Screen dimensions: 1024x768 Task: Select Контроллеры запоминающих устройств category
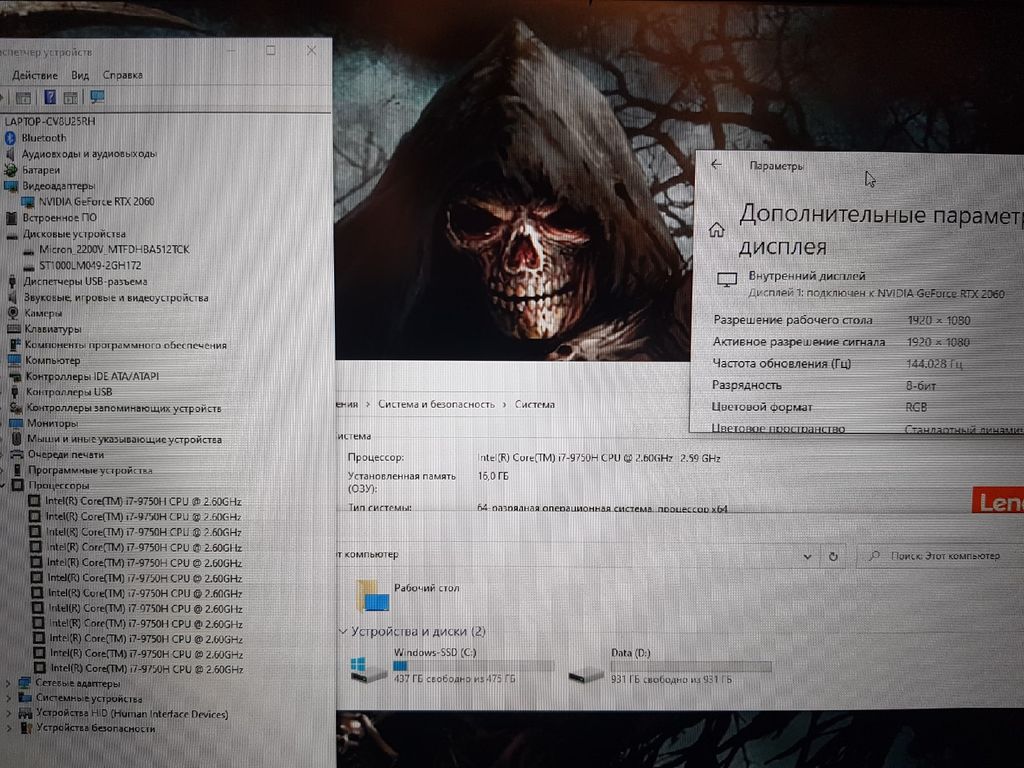click(x=124, y=408)
